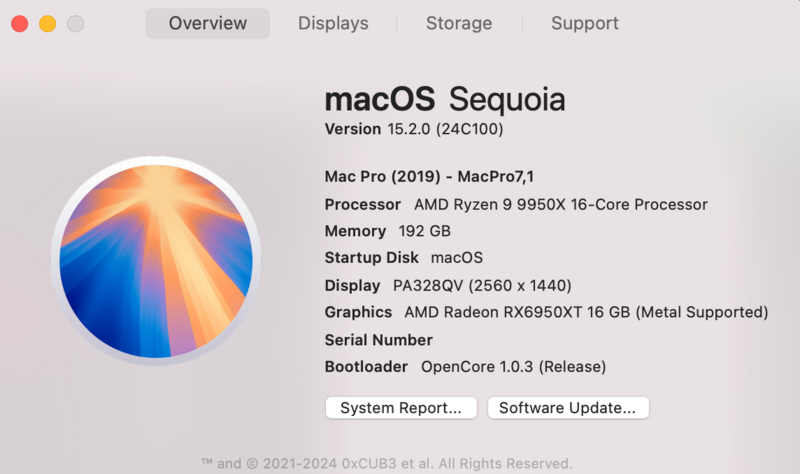The image size is (800, 474).
Task: Click the Serial Number label
Action: click(x=379, y=340)
